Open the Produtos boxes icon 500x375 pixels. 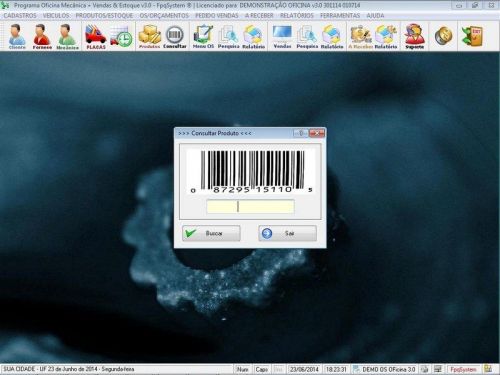[149, 36]
